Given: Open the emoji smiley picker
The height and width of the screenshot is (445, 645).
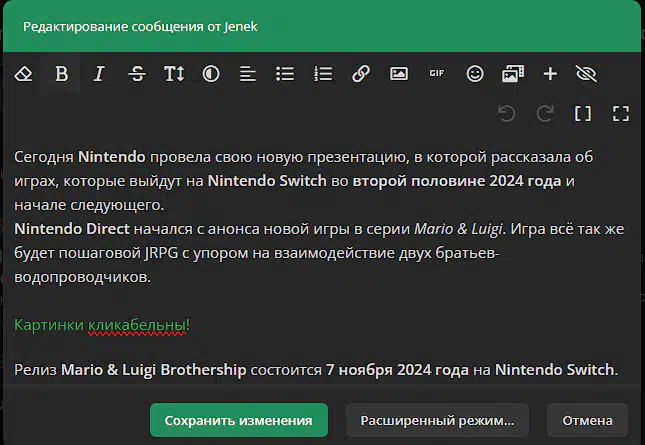Looking at the screenshot, I should 475,74.
